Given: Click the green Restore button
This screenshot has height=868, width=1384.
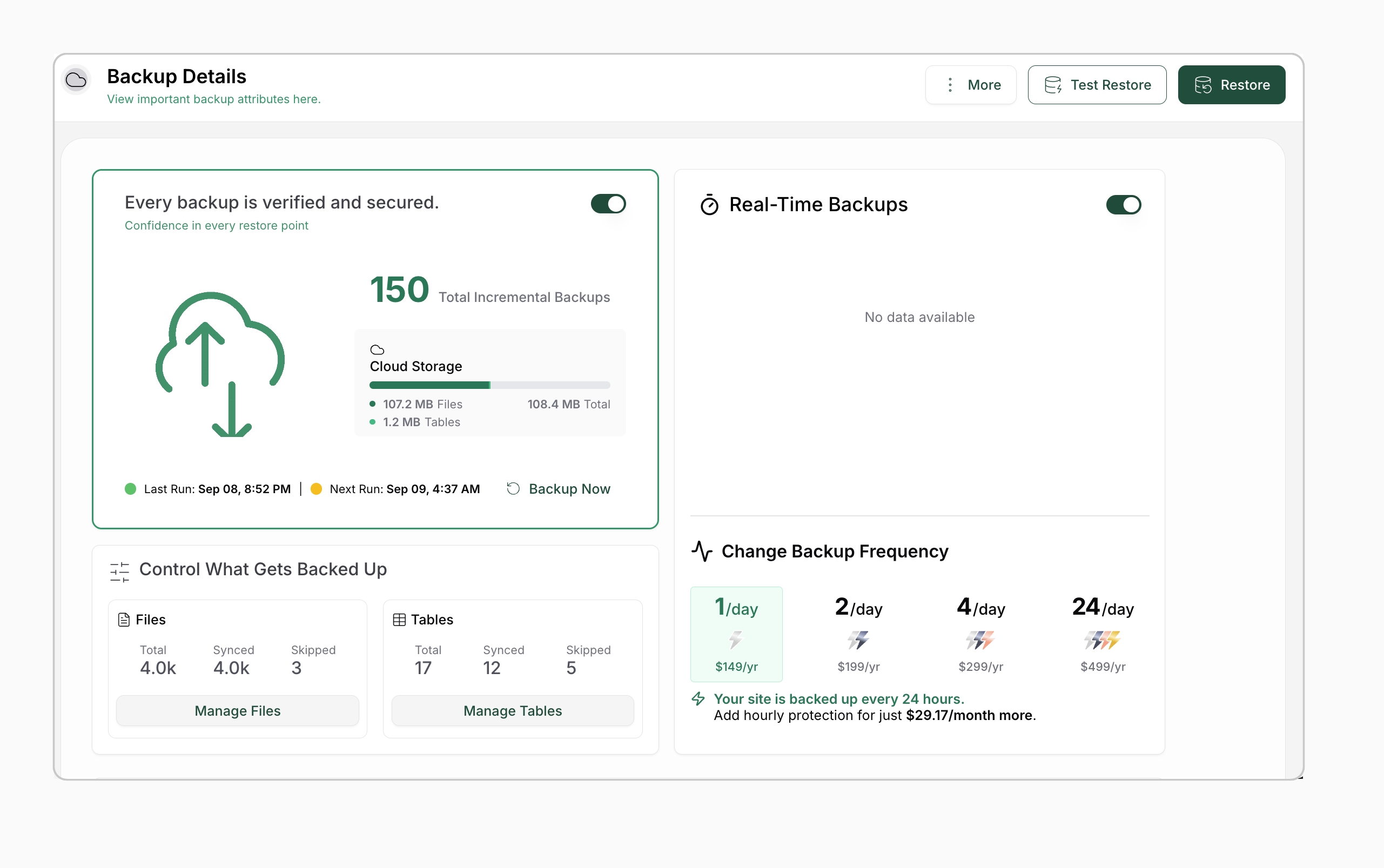Looking at the screenshot, I should click(x=1231, y=85).
